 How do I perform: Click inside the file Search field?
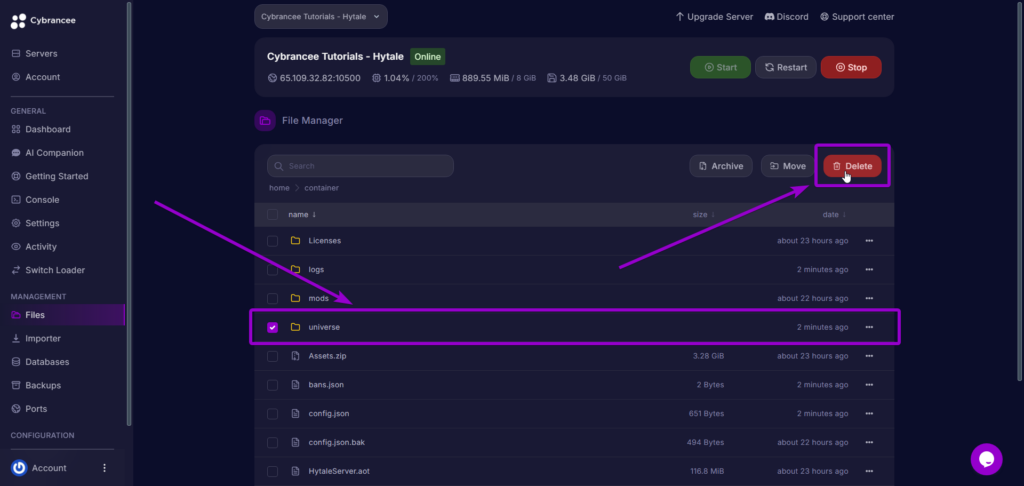(x=360, y=166)
